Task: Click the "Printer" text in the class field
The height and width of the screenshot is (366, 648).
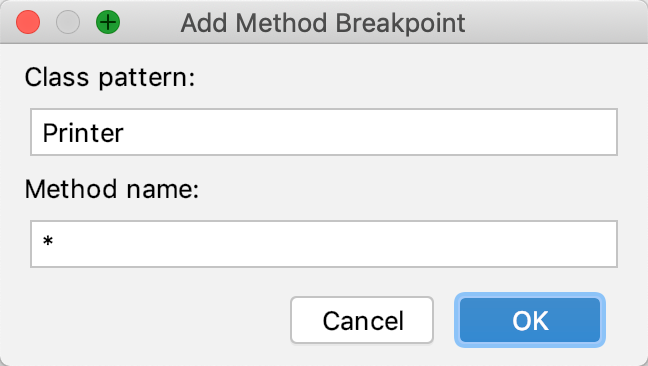Action: coord(83,133)
